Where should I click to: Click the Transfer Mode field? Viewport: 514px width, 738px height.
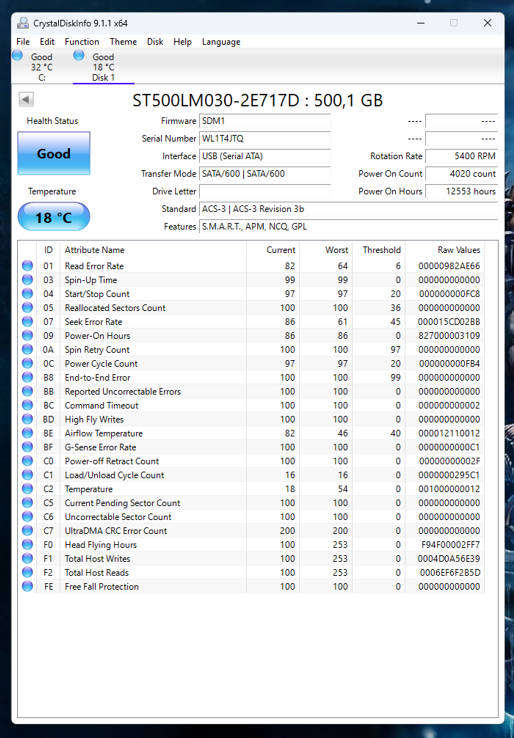click(265, 174)
